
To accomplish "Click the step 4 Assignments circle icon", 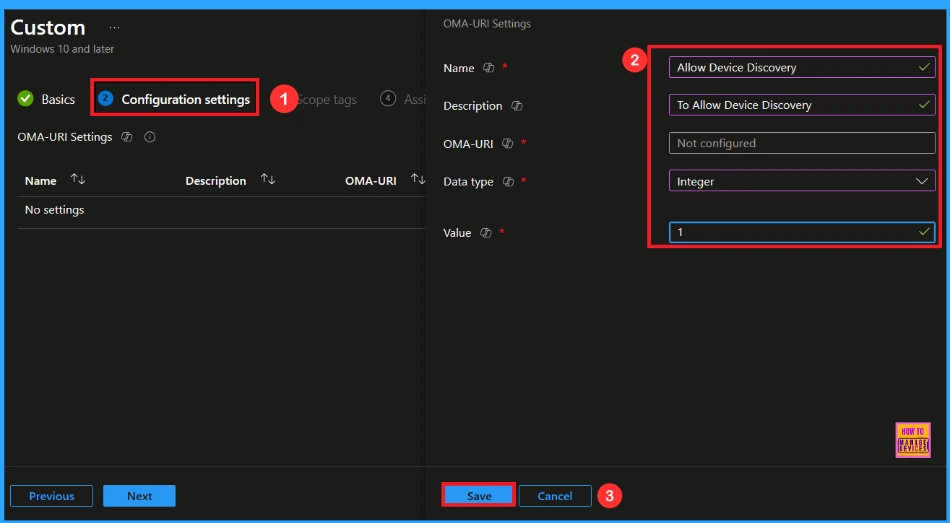I will point(388,98).
